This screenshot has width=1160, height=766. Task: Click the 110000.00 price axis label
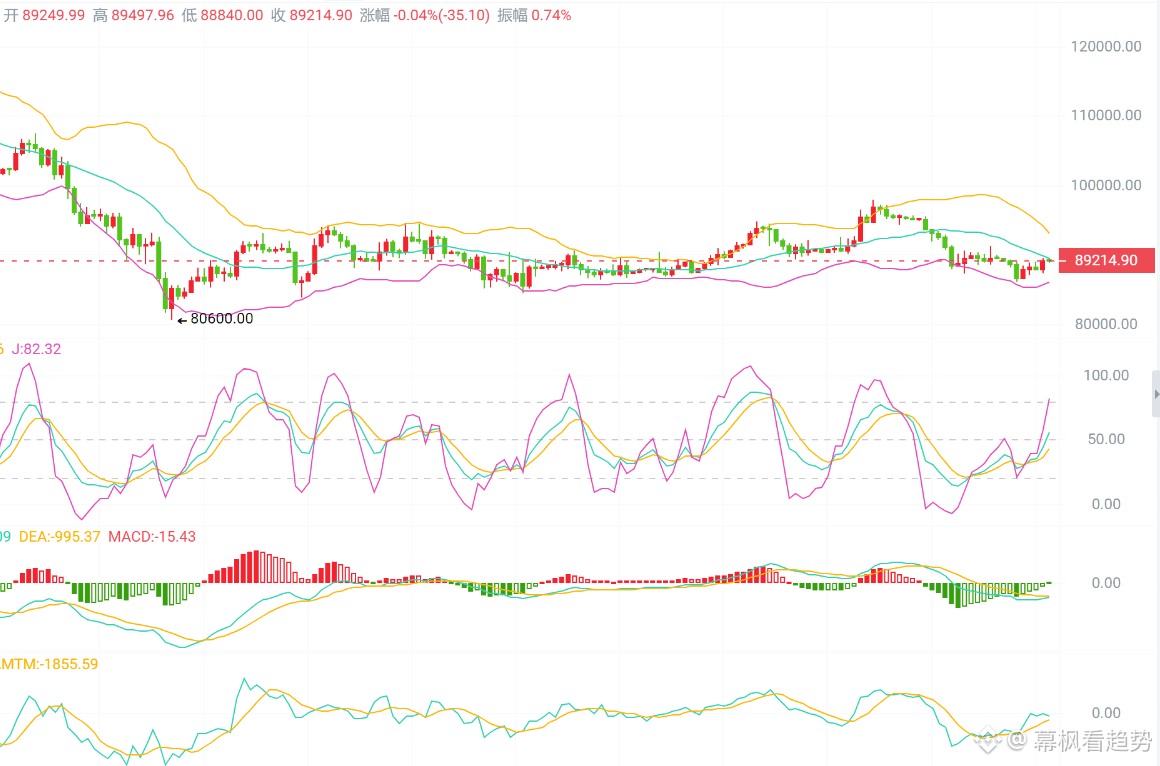1106,115
